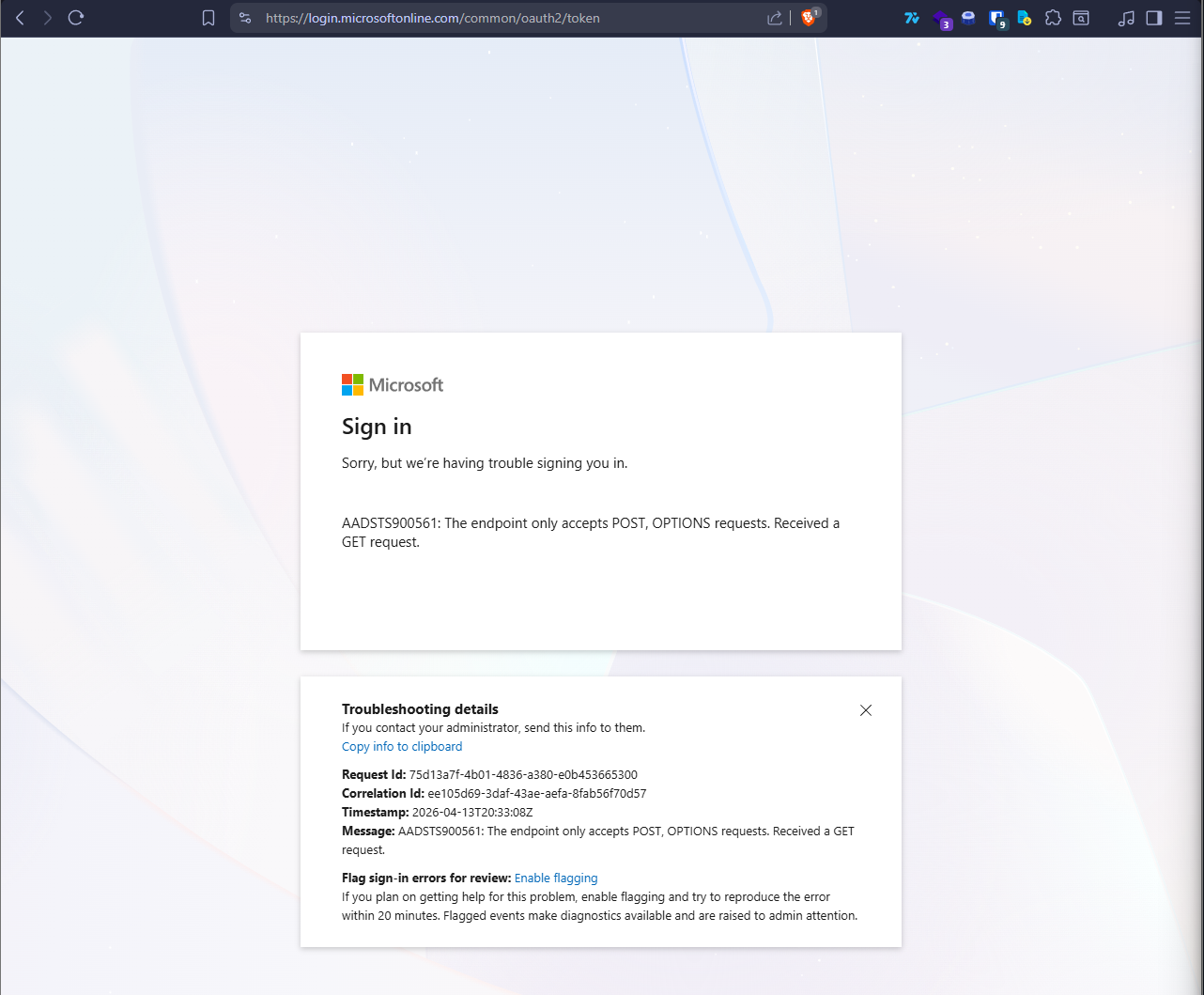Open the download helper extension icon
The height and width of the screenshot is (995, 1204).
pos(1024,17)
